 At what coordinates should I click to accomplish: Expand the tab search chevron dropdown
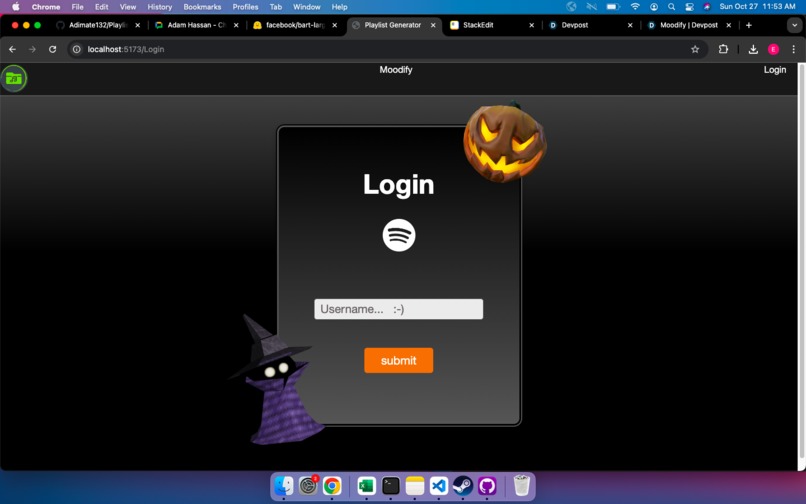(794, 25)
